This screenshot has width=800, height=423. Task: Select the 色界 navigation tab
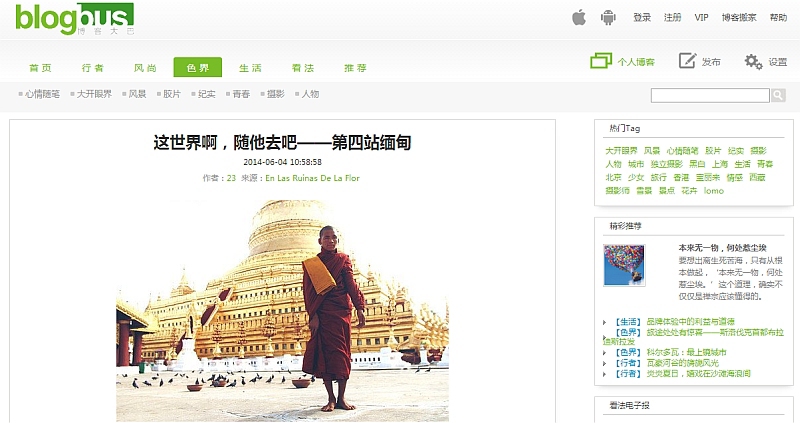tap(197, 67)
